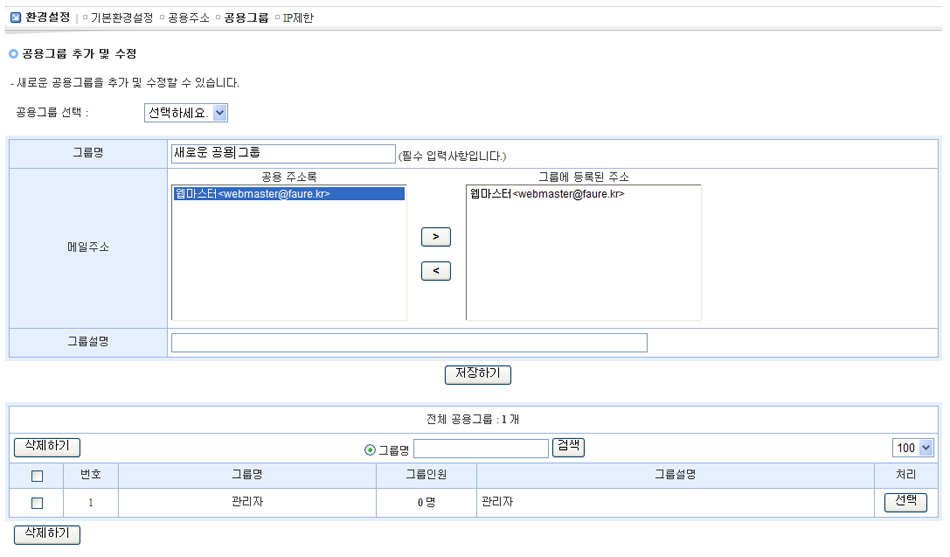Check the box for the 관리자 row
The height and width of the screenshot is (557, 950).
point(37,503)
